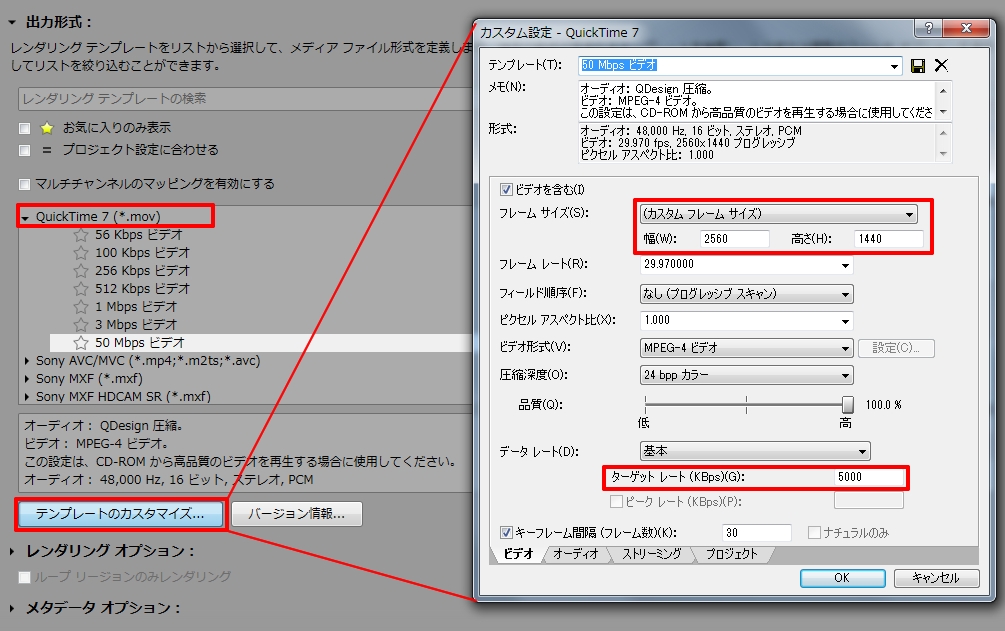Screen dimensions: 1005x631
Task: Favorite the 3 Mbps ビデオ template star
Action: point(81,324)
